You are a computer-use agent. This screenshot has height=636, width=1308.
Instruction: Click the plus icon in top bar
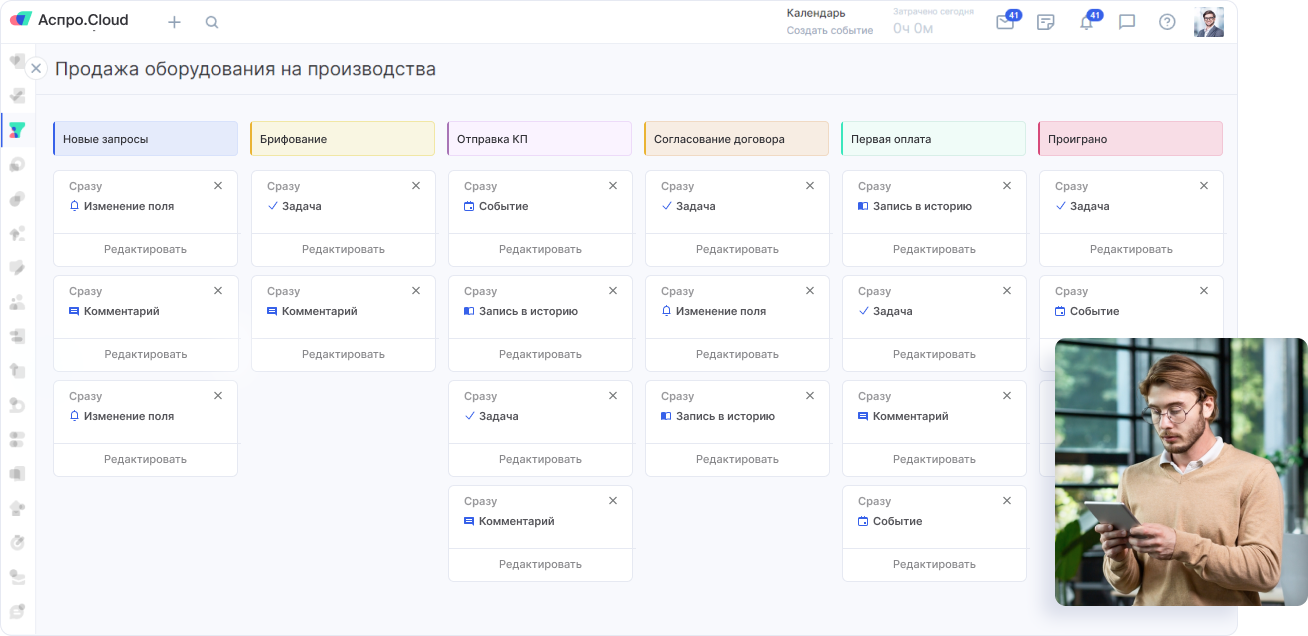click(174, 22)
